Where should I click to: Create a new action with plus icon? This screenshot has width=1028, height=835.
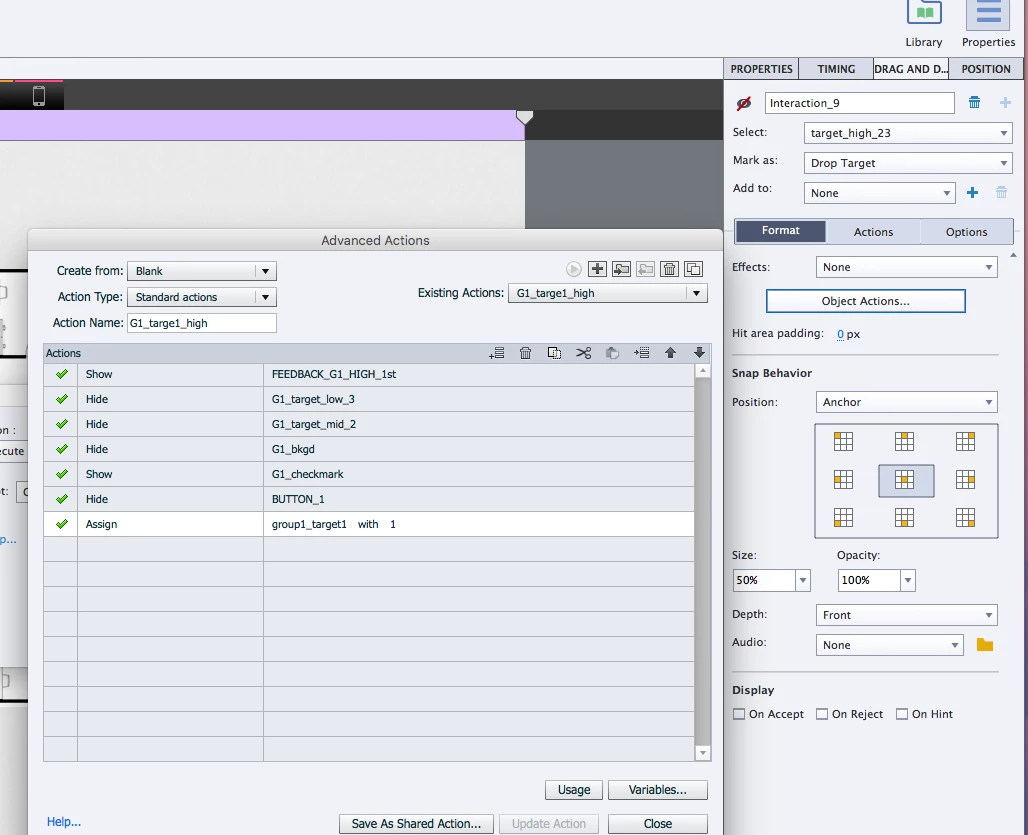[x=597, y=269]
